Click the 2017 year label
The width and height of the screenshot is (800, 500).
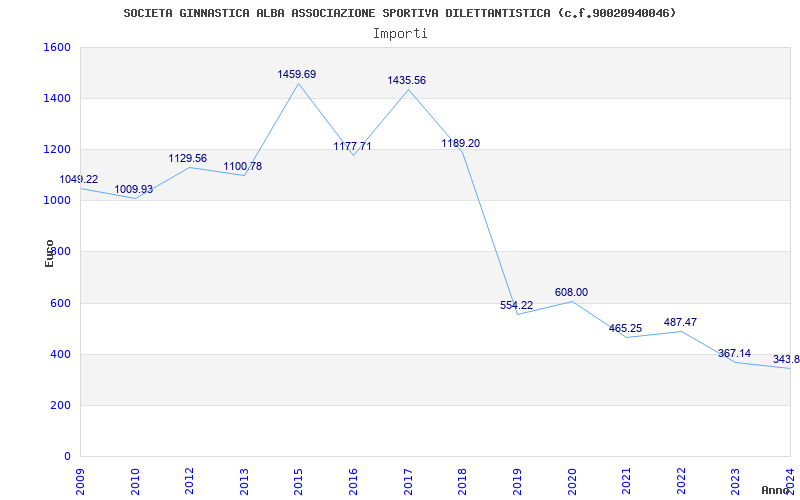click(408, 482)
